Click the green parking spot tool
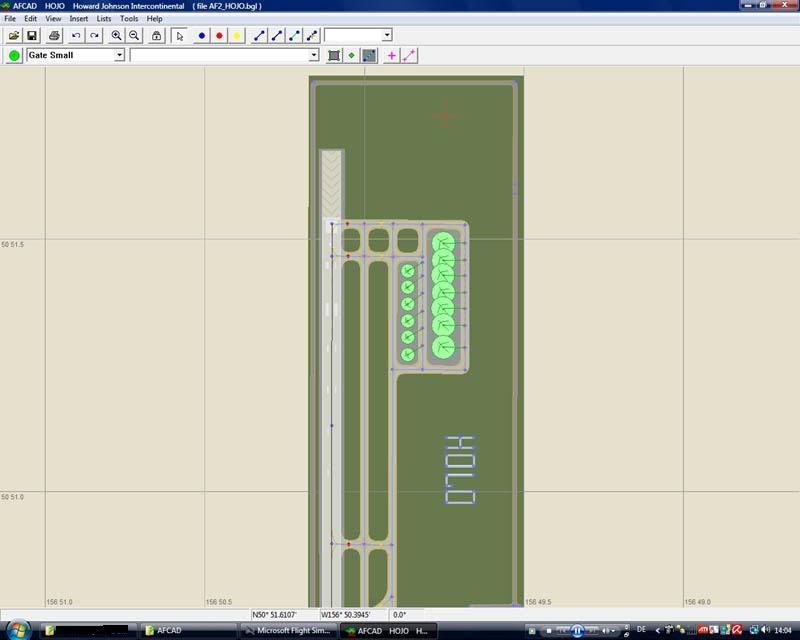The image size is (800, 640). pos(14,55)
